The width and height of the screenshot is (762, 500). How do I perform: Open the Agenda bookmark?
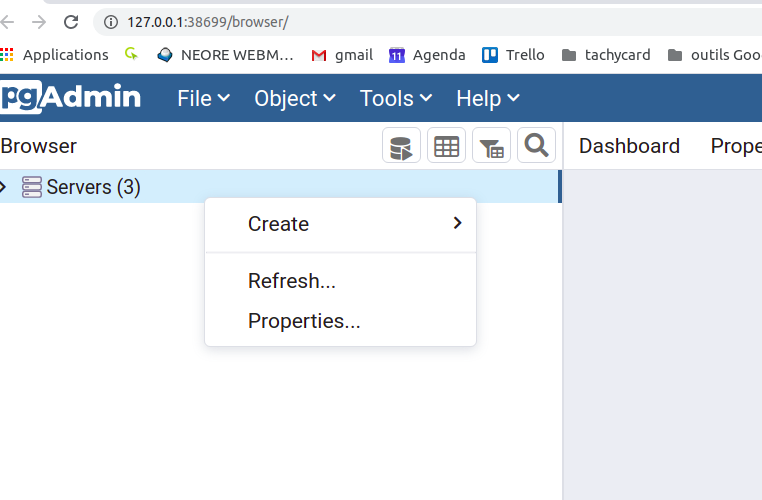tap(427, 55)
